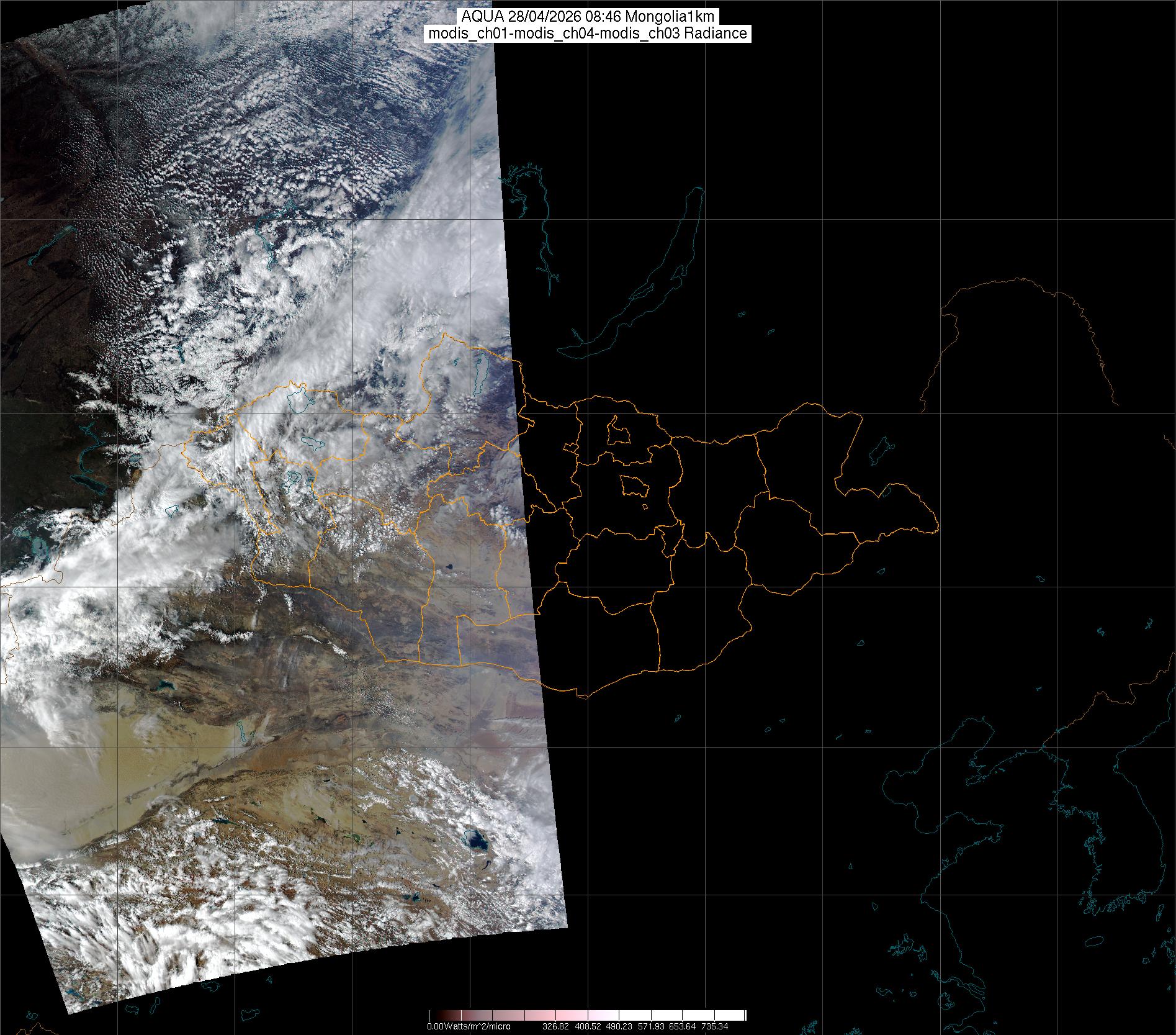Click the AQUA 28/04/2026 08:46 Mongolia1km title

(588, 17)
